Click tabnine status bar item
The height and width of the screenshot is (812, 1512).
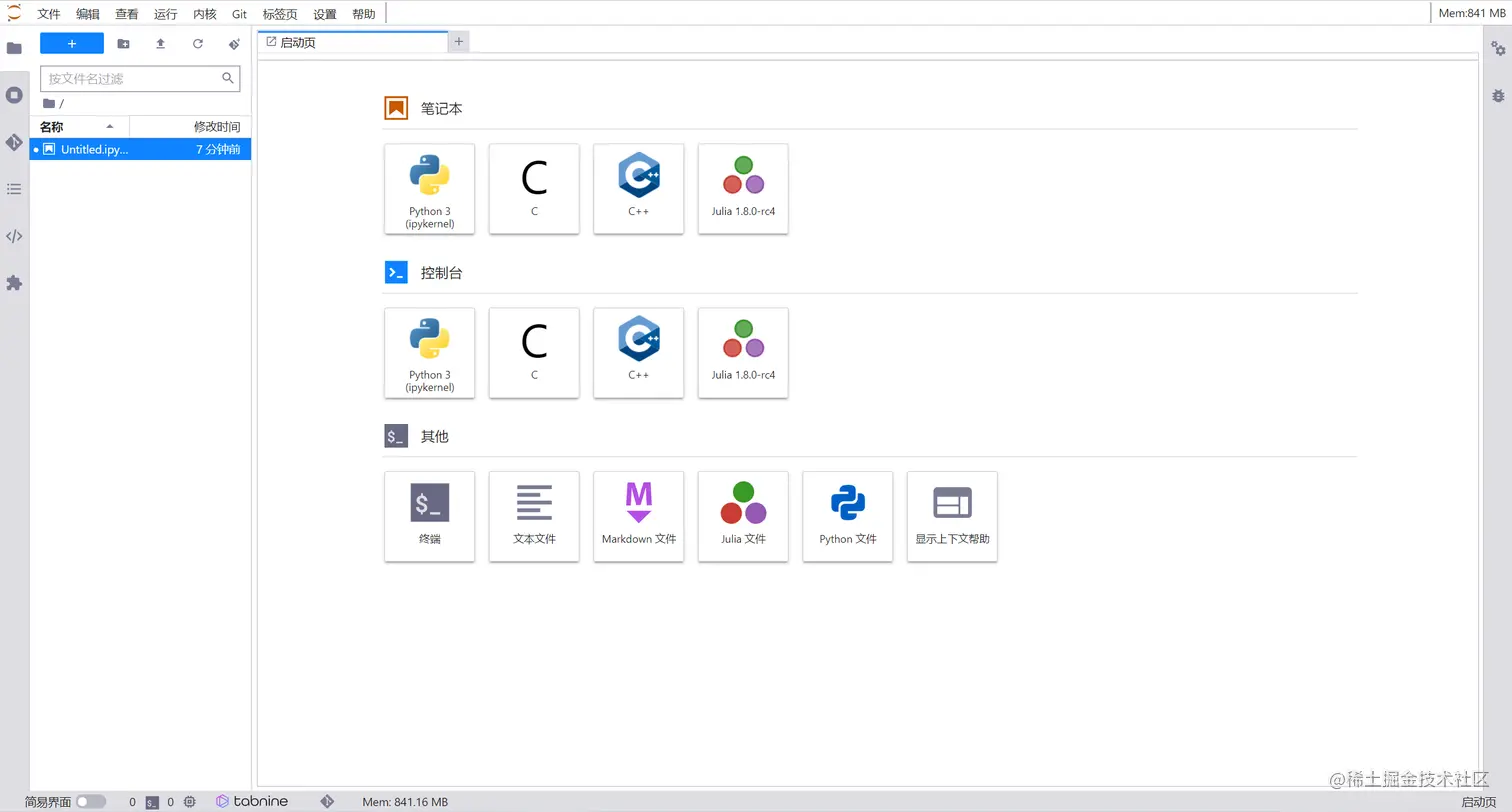pyautogui.click(x=252, y=802)
